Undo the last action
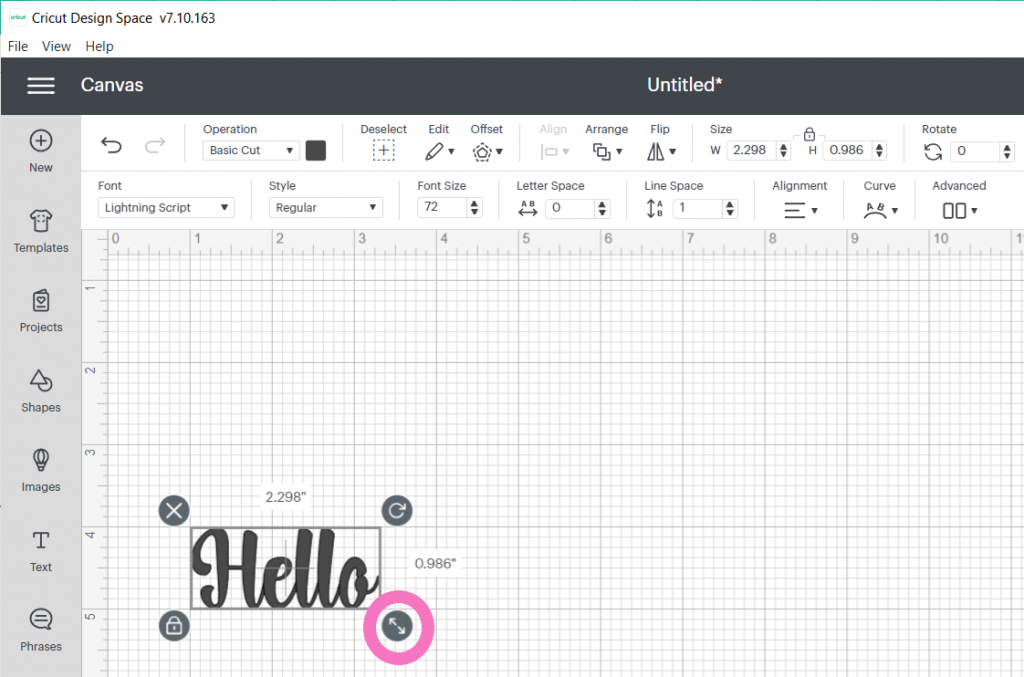This screenshot has width=1024, height=677. click(x=112, y=145)
